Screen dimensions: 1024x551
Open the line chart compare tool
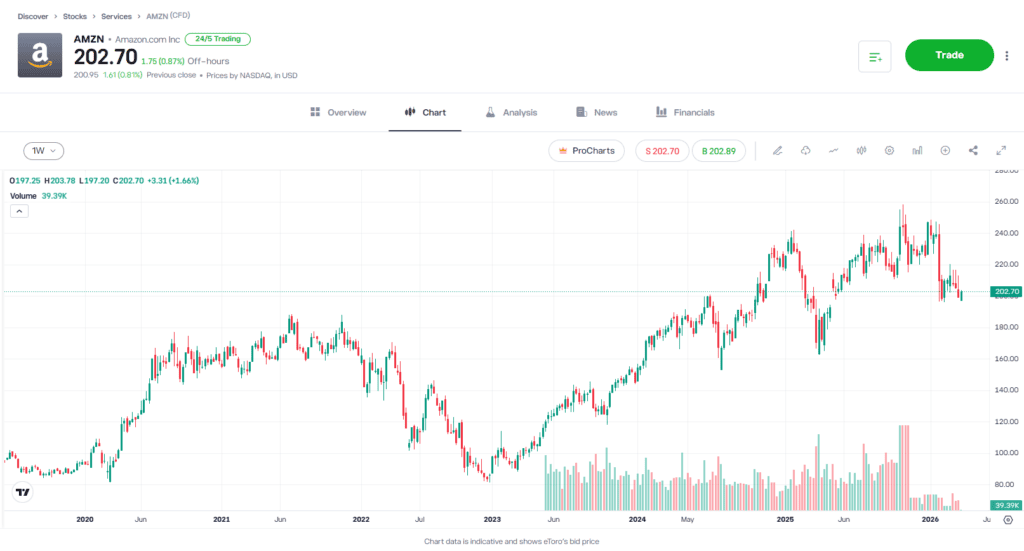pos(833,151)
